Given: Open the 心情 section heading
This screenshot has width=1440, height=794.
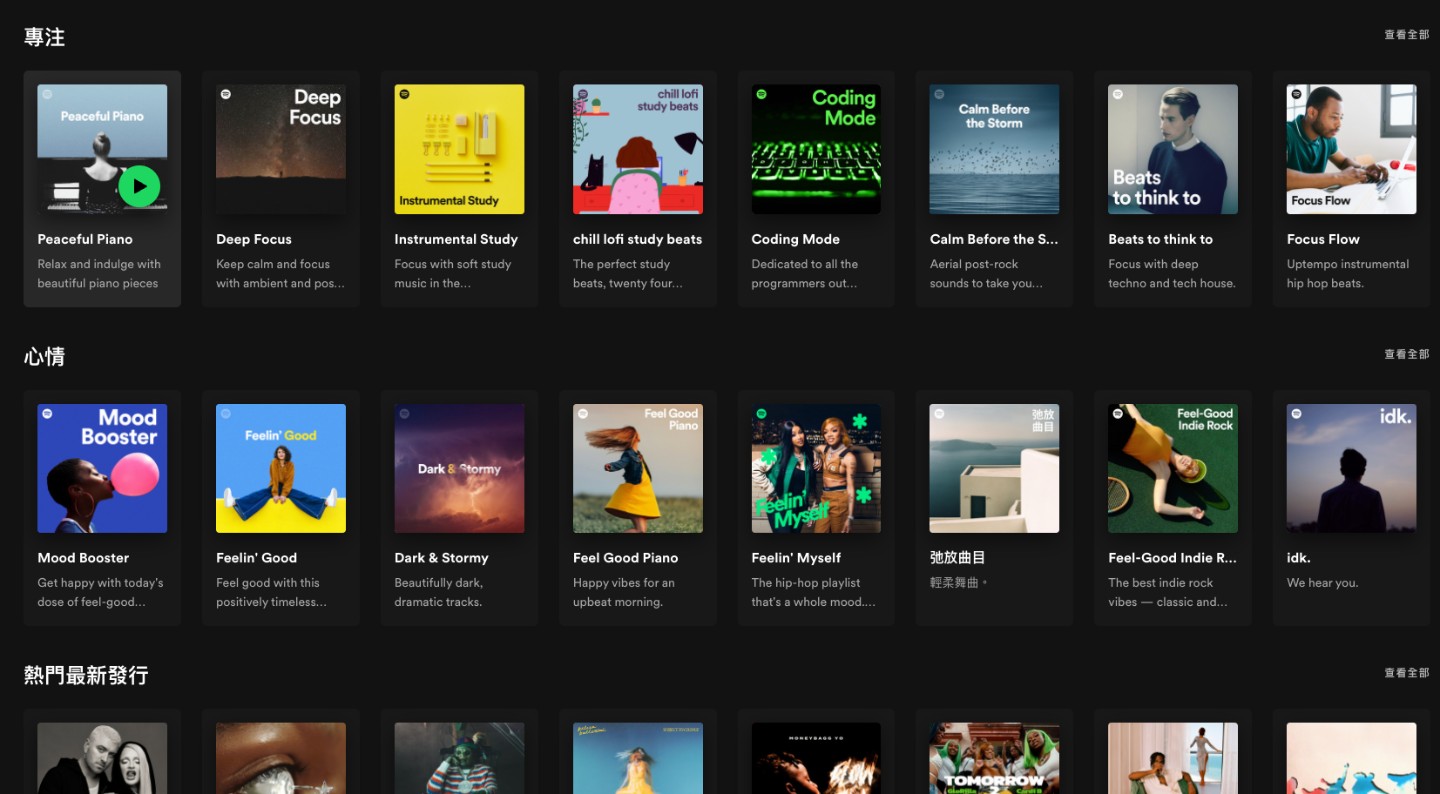Looking at the screenshot, I should (x=45, y=357).
